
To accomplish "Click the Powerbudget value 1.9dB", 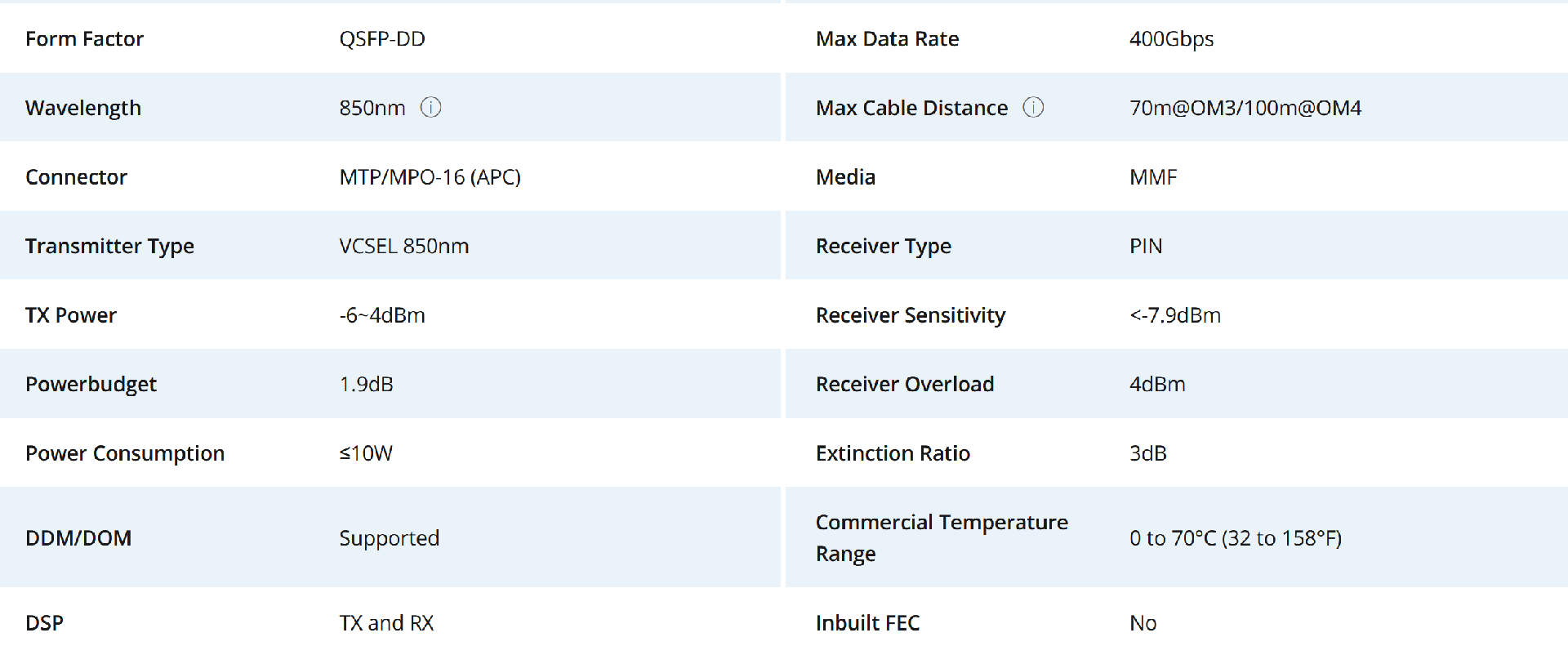I will click(x=367, y=384).
